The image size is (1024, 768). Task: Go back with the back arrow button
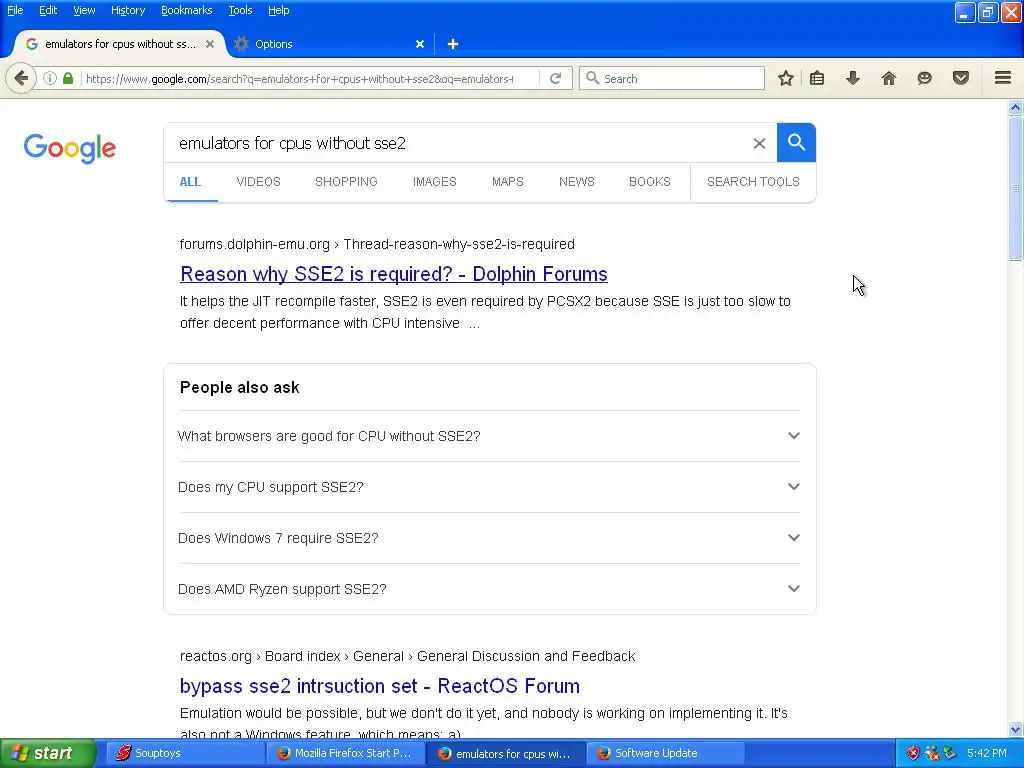tap(21, 78)
